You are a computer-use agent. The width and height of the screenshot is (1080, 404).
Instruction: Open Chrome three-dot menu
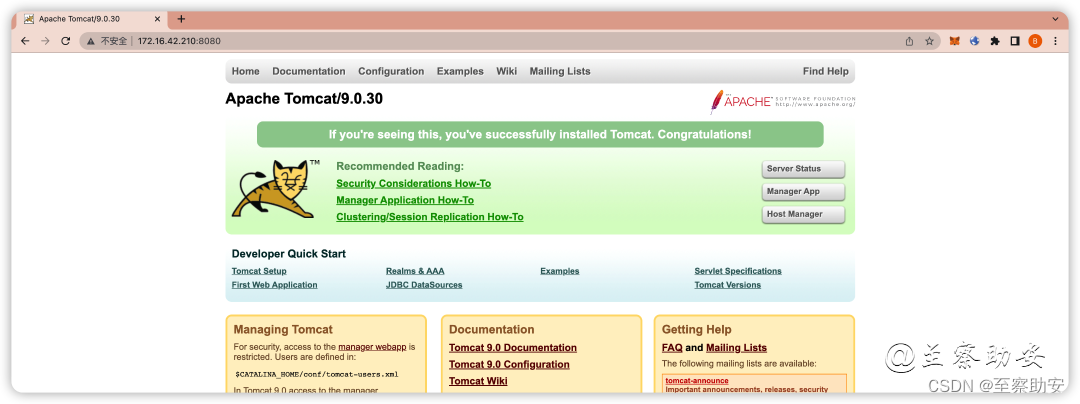pos(1055,41)
